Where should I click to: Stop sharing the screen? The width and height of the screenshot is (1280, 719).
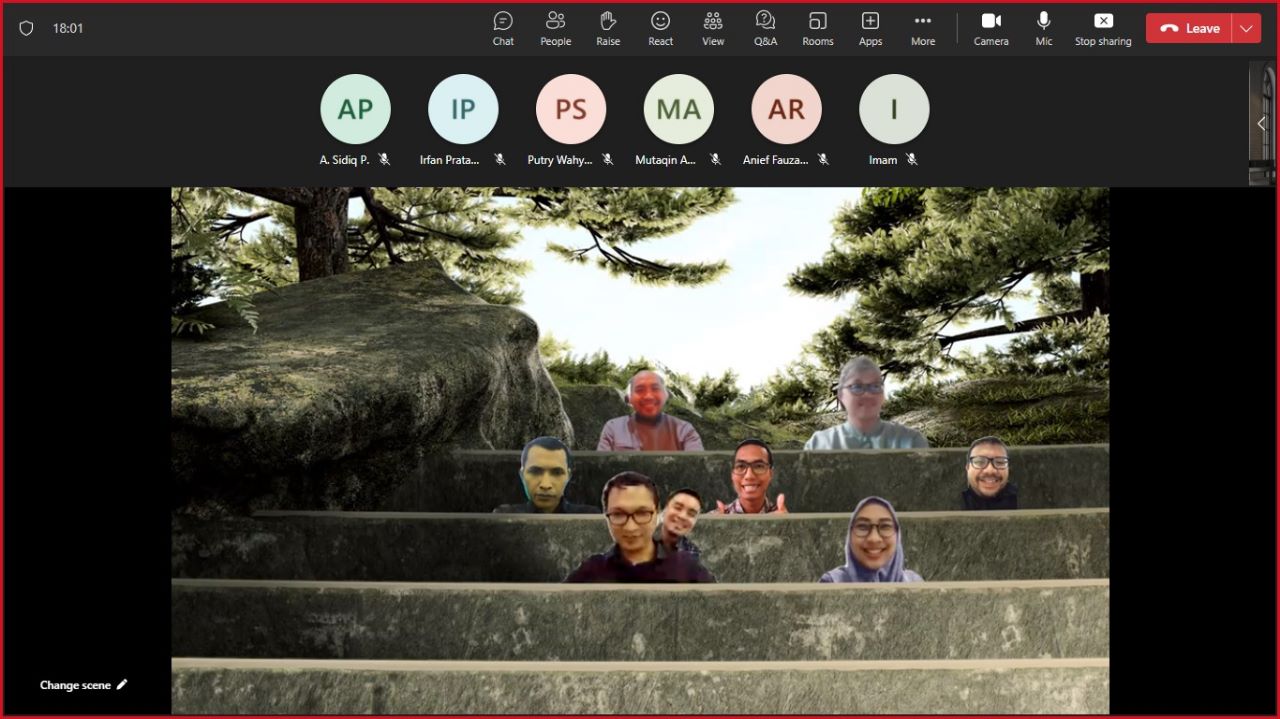coord(1103,28)
